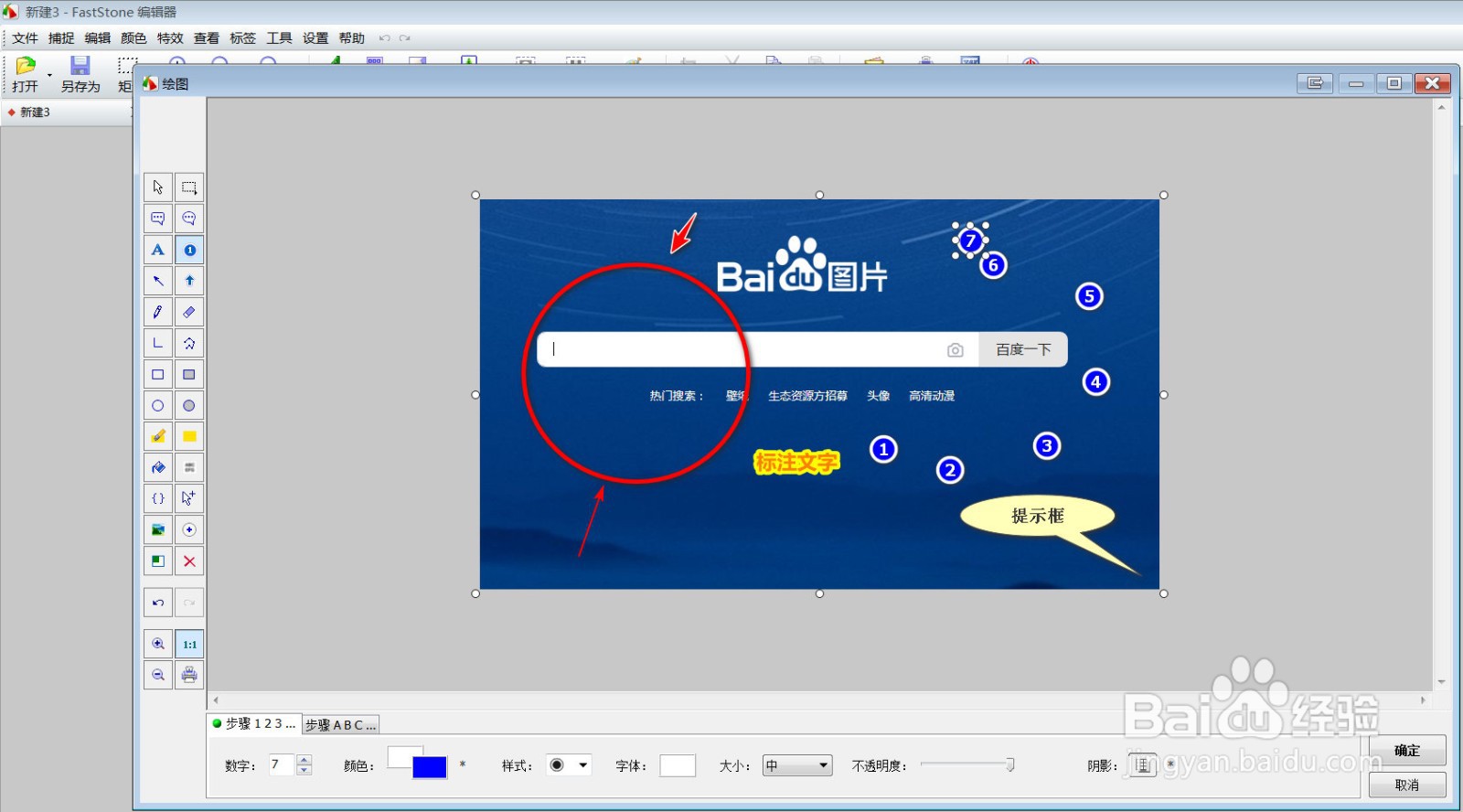Expand the 打开 dropdown arrow
This screenshot has width=1463, height=812.
49,75
